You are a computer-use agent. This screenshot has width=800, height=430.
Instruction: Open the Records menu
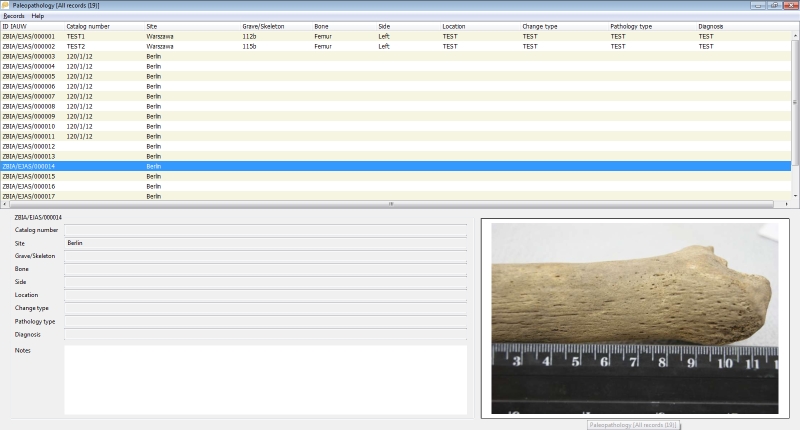point(14,16)
